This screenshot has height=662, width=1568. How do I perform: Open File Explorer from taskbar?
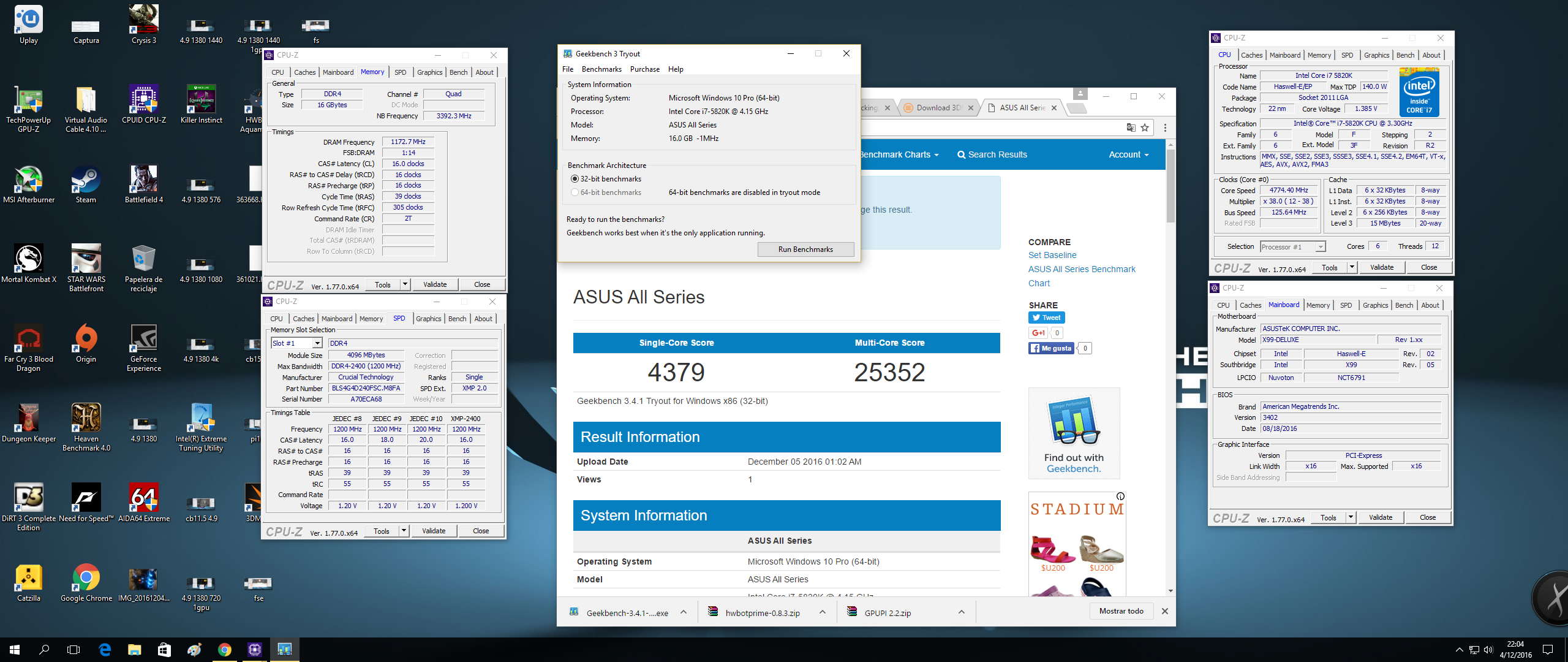pyautogui.click(x=134, y=650)
